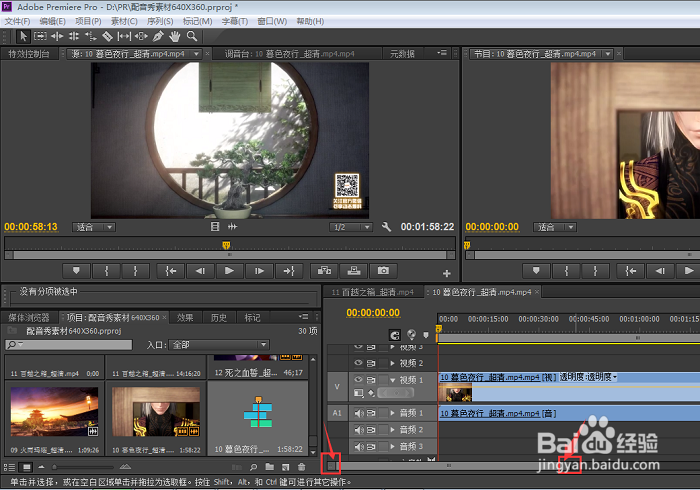Open the 入口 全部 dropdown

(219, 345)
